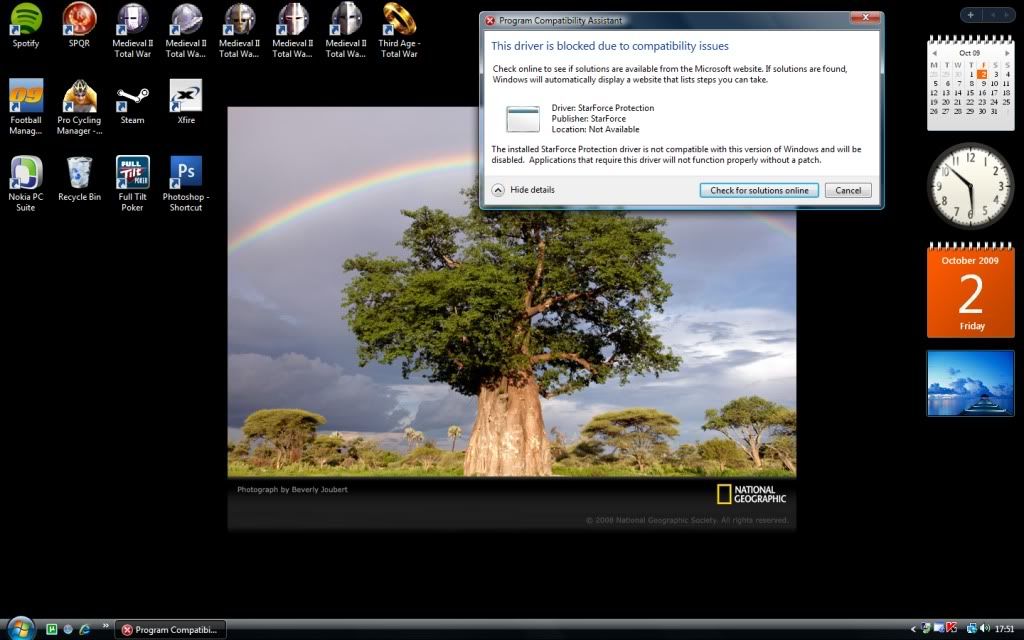
Task: Click the orange October 2009 calendar gadget
Action: point(970,291)
